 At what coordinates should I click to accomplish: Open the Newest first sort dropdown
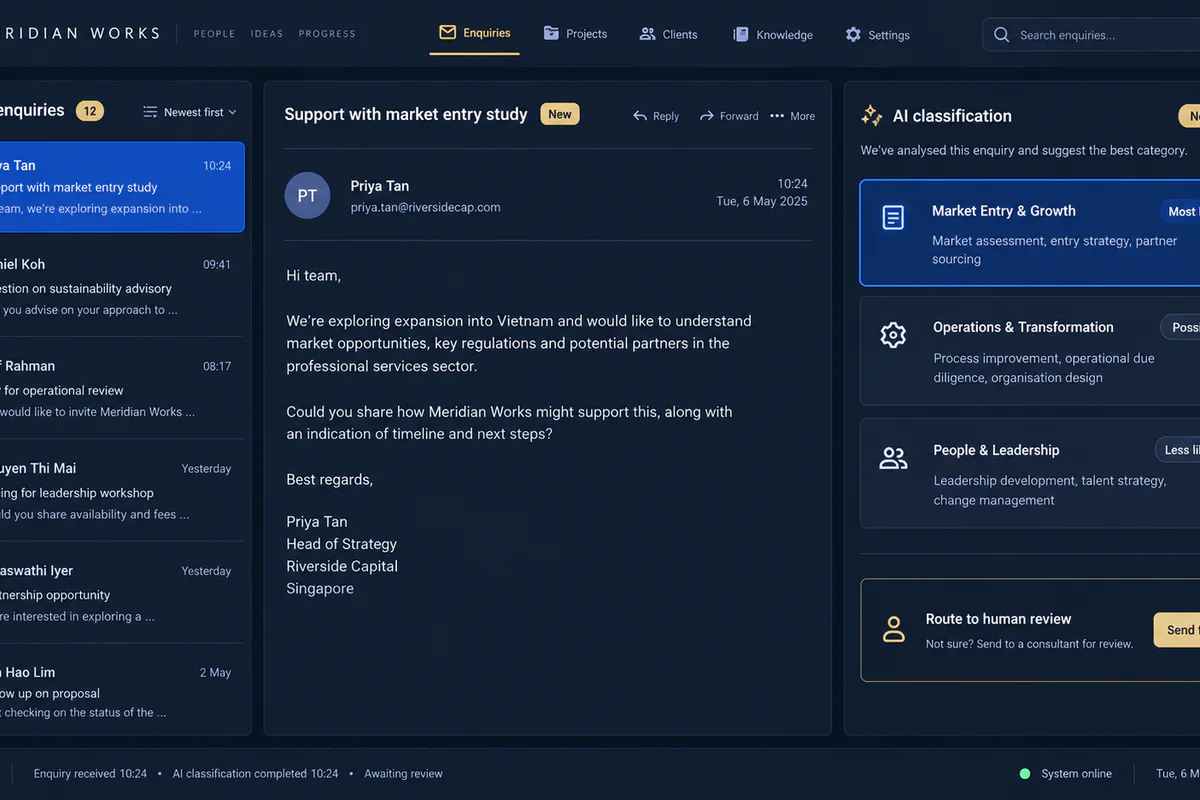click(x=190, y=112)
